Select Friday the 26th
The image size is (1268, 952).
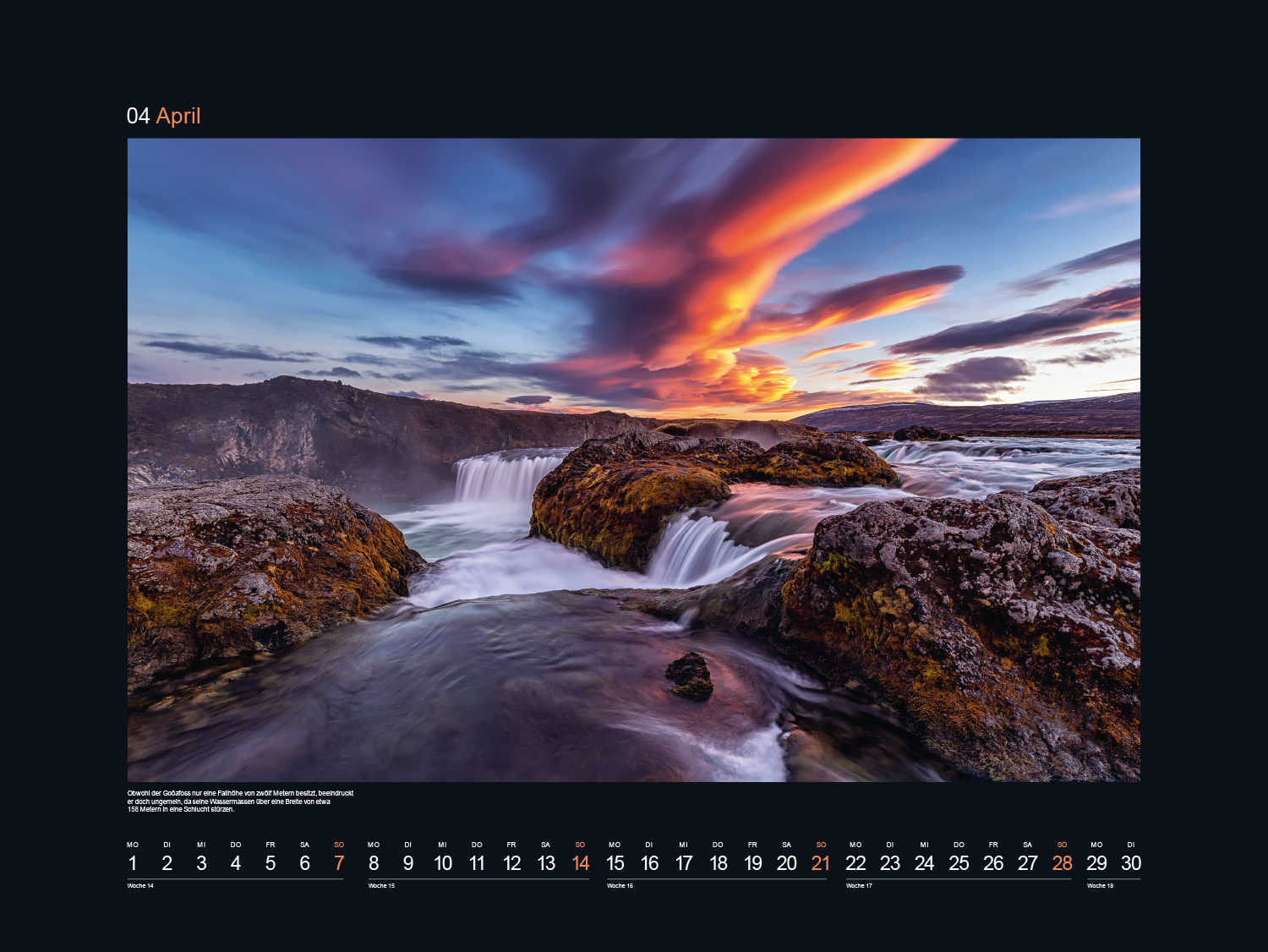tap(993, 863)
